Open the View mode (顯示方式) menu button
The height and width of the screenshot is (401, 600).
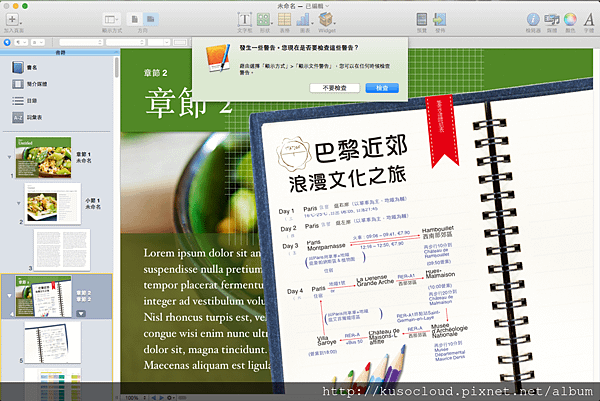click(x=111, y=19)
